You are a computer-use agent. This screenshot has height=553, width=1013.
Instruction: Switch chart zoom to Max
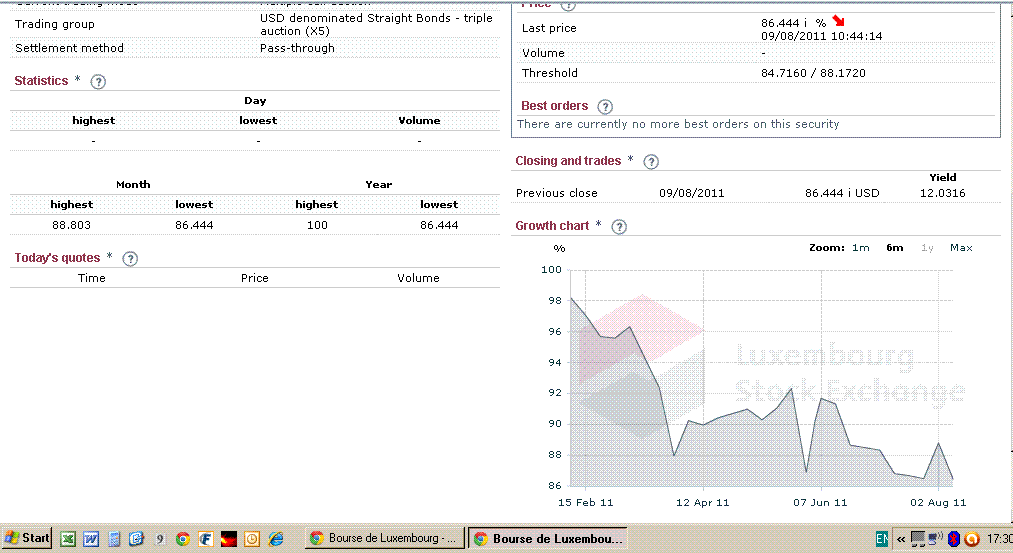961,248
